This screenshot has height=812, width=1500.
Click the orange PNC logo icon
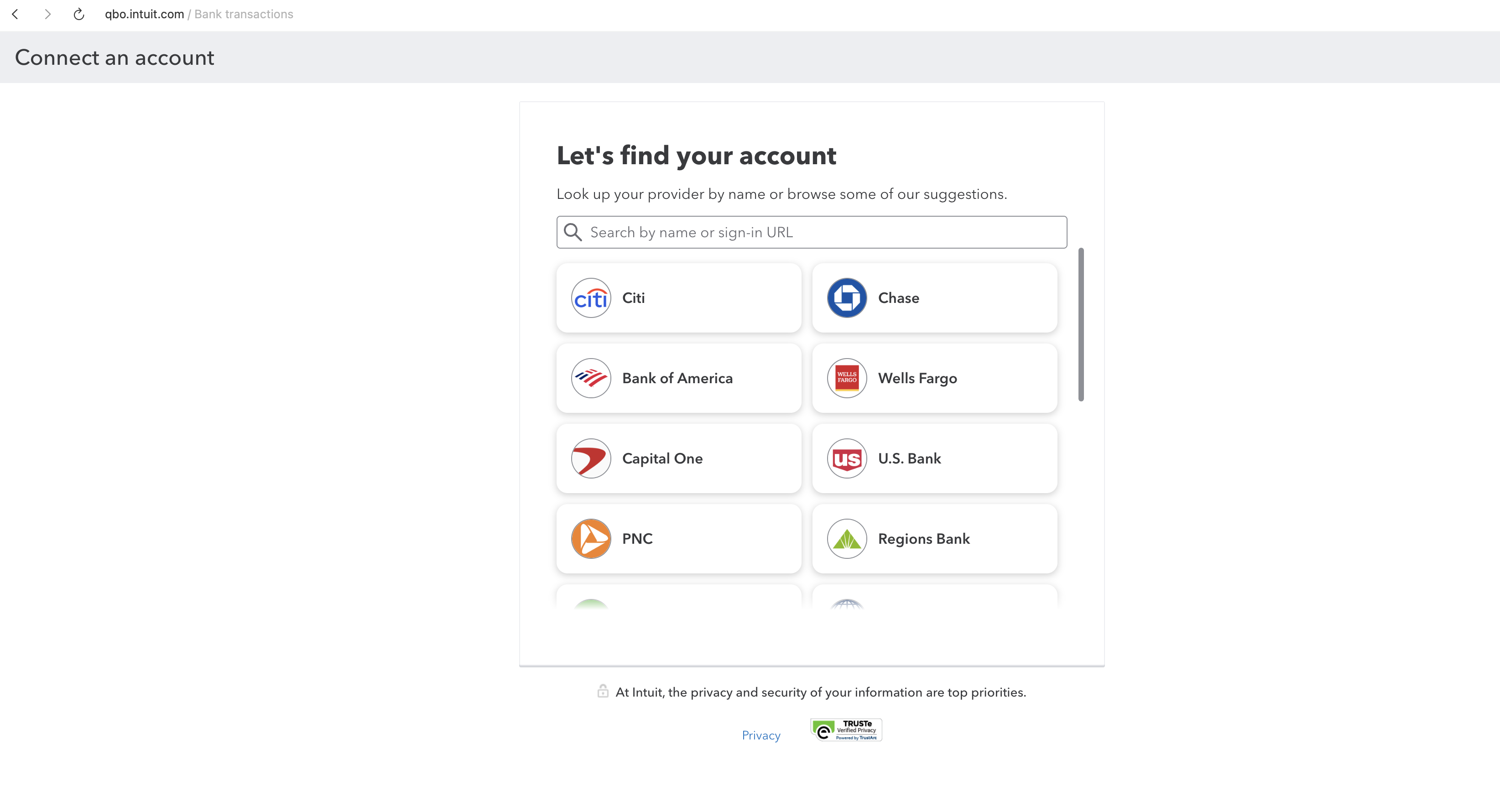[590, 538]
